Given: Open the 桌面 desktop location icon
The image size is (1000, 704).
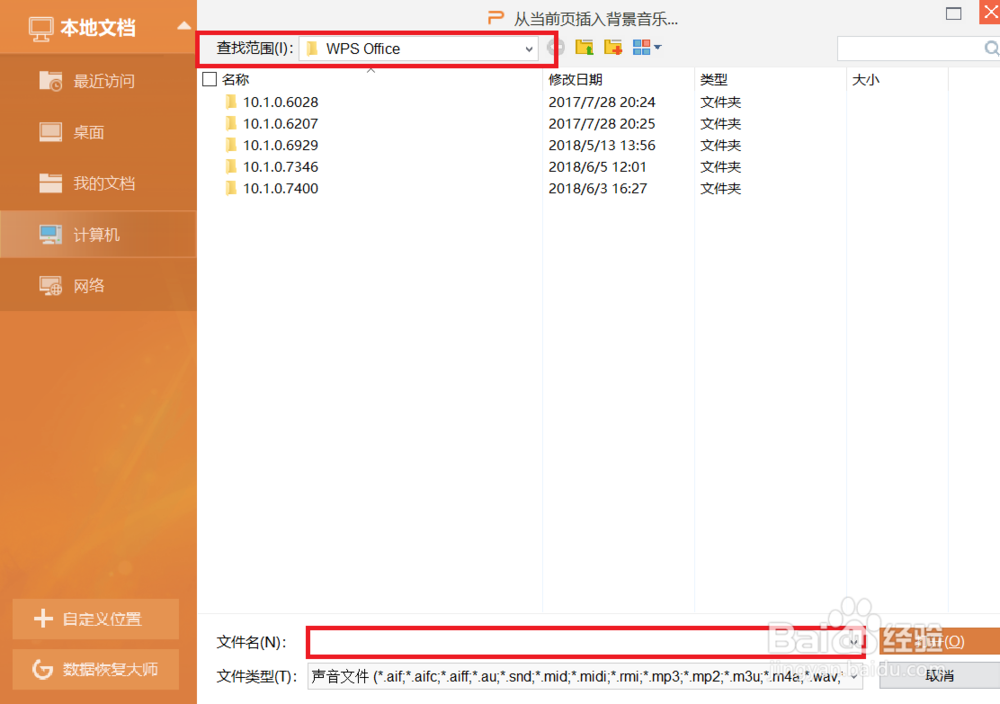Looking at the screenshot, I should (97, 132).
